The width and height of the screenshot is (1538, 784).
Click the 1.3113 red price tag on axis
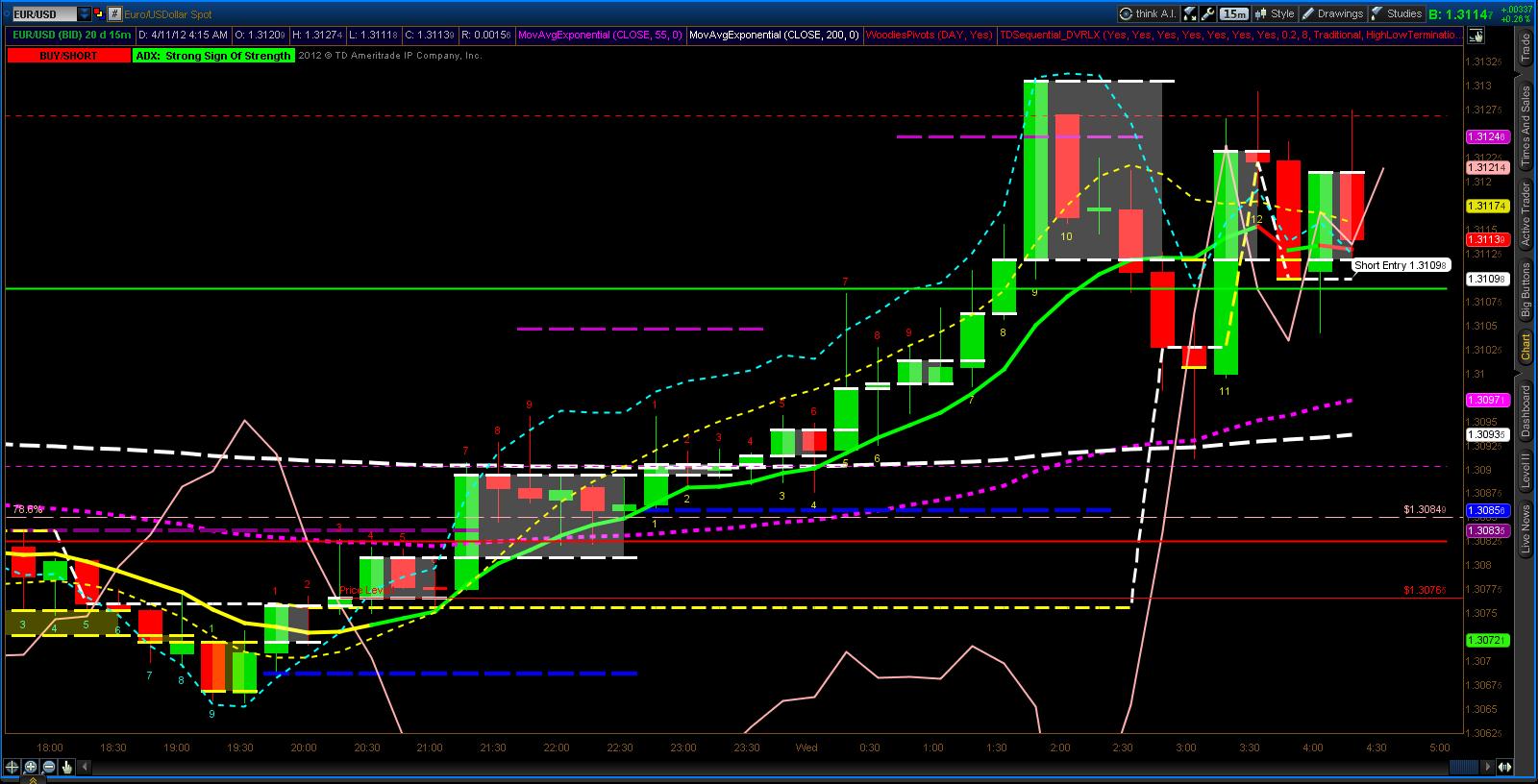(x=1486, y=239)
